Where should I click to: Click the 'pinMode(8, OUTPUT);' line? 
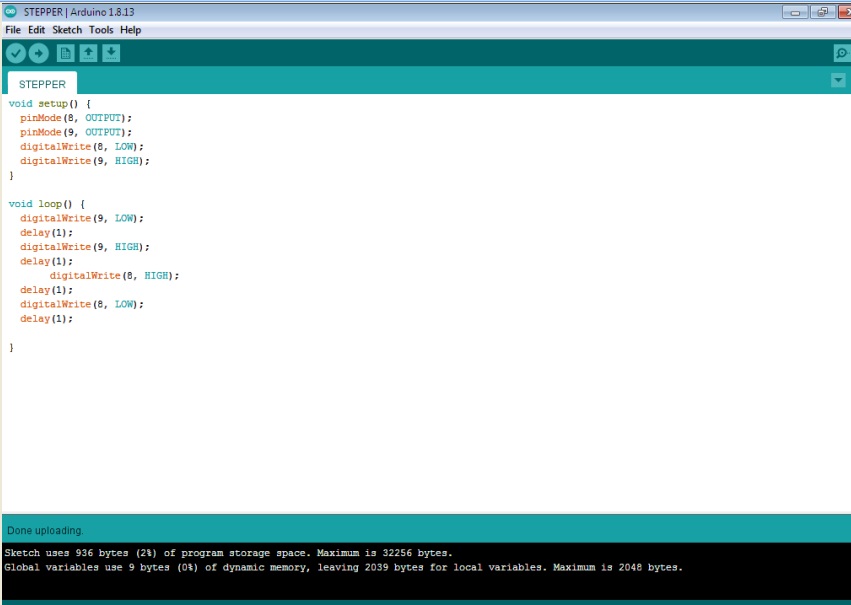pos(75,118)
